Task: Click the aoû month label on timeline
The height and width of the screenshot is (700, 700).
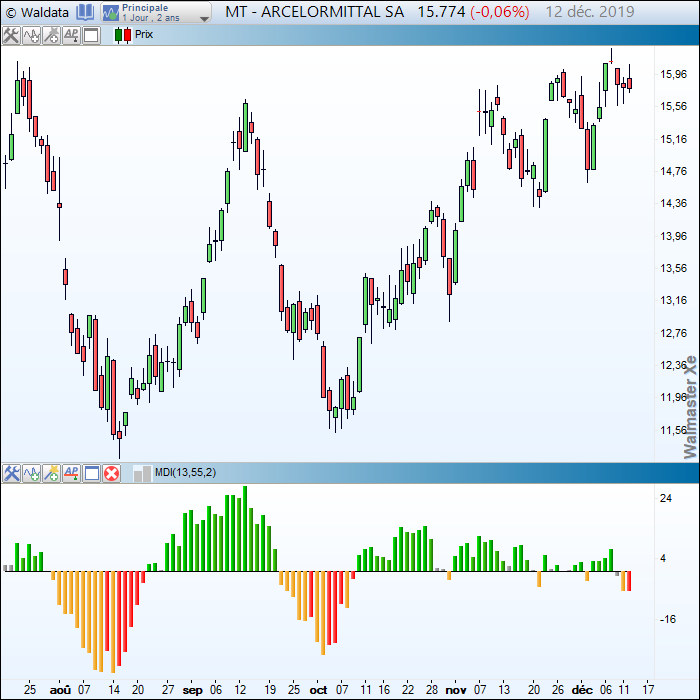Action: (x=60, y=690)
